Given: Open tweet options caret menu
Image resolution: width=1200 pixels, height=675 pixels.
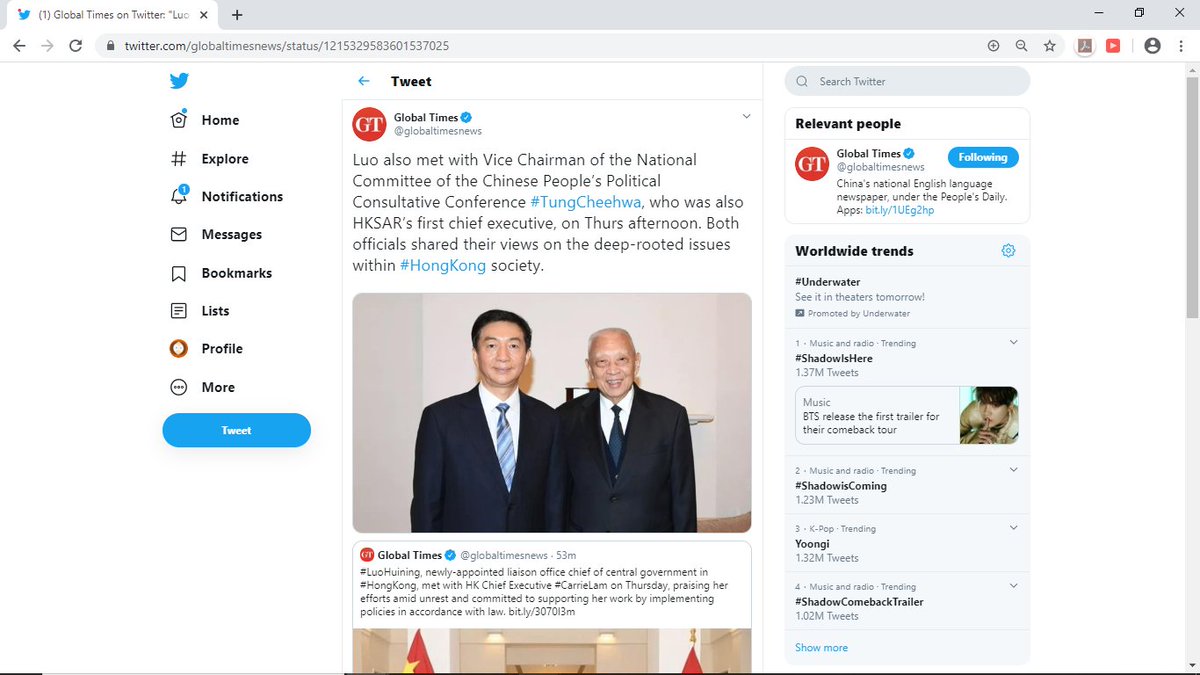Looking at the screenshot, I should 745,117.
